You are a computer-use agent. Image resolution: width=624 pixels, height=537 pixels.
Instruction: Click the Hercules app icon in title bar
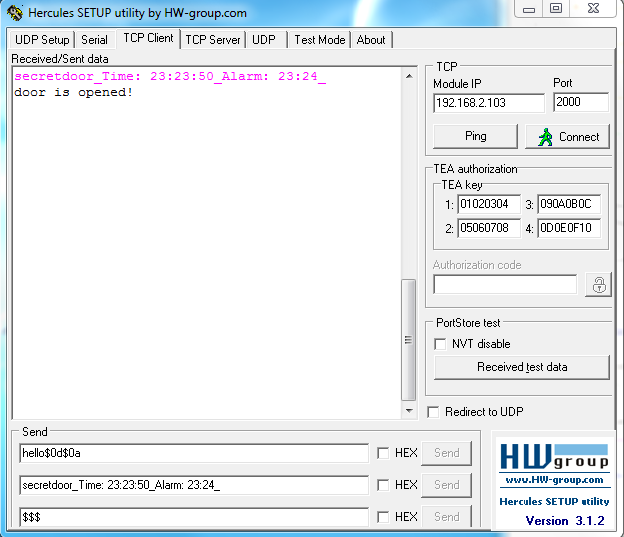point(15,13)
